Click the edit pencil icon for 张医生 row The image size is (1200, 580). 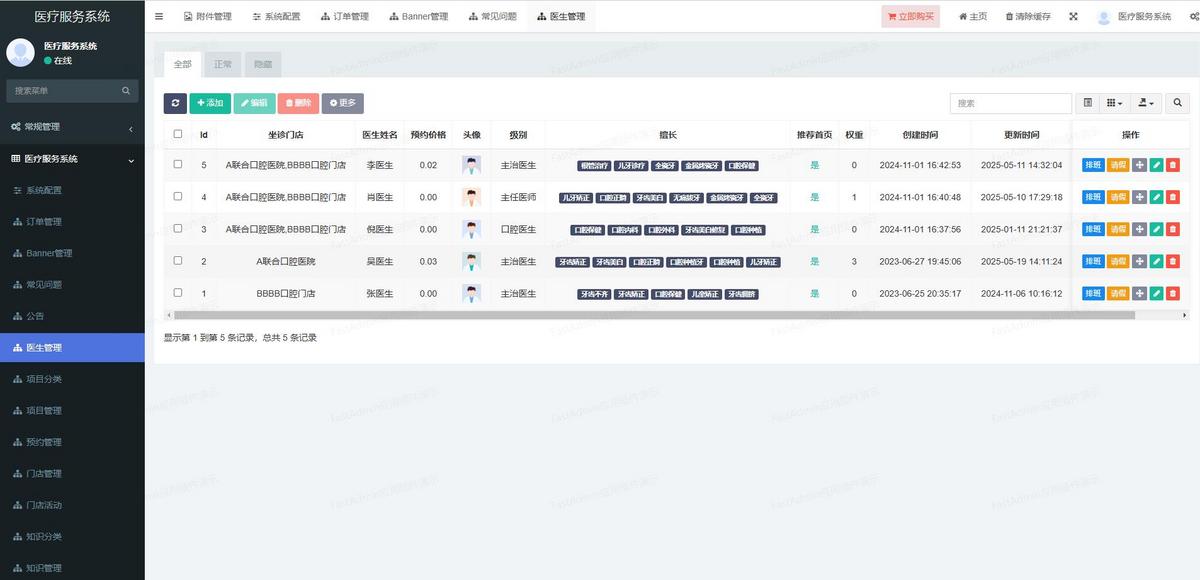point(1157,293)
